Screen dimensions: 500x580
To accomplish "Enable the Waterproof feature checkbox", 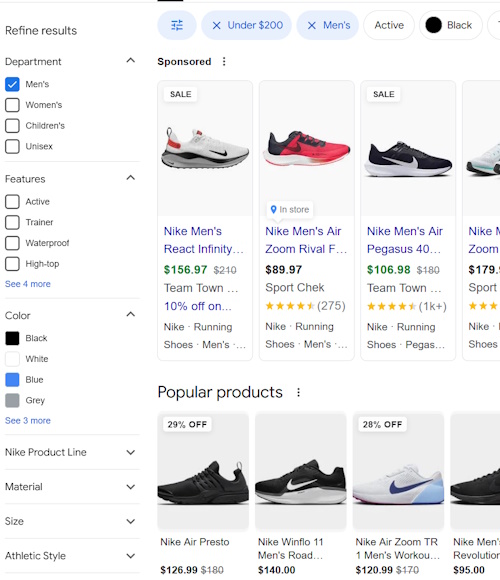I will pos(12,243).
